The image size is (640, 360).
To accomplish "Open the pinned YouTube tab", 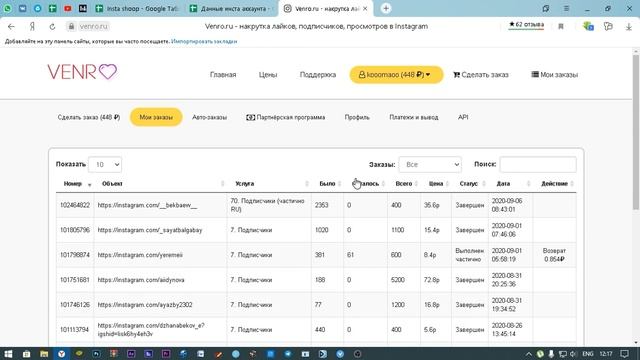I will tap(68, 8).
